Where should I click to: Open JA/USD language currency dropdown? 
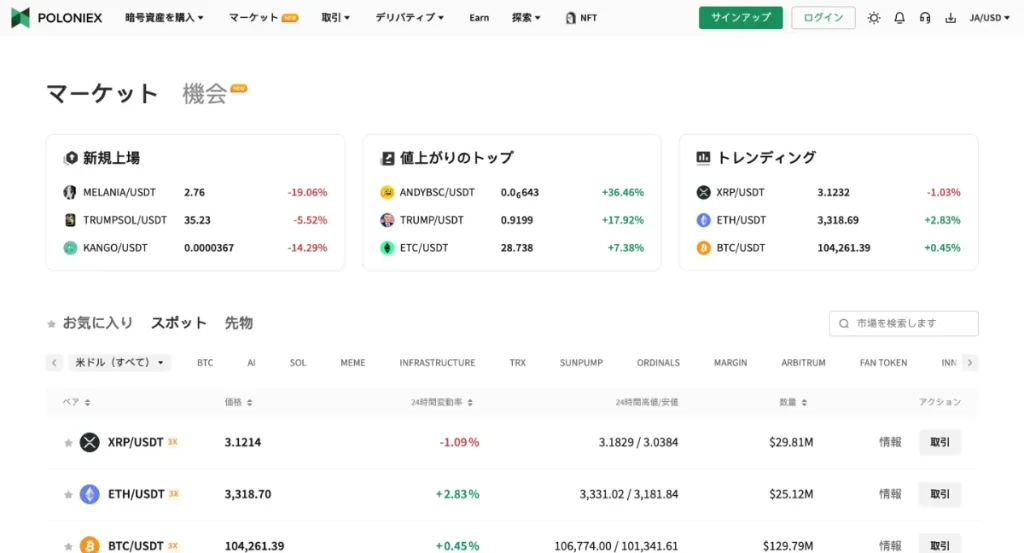989,18
